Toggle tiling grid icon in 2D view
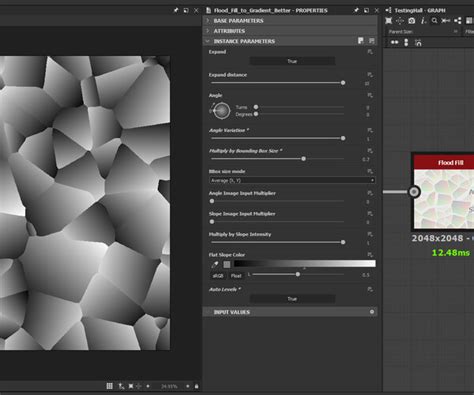This screenshot has width=474, height=395. coord(109,386)
